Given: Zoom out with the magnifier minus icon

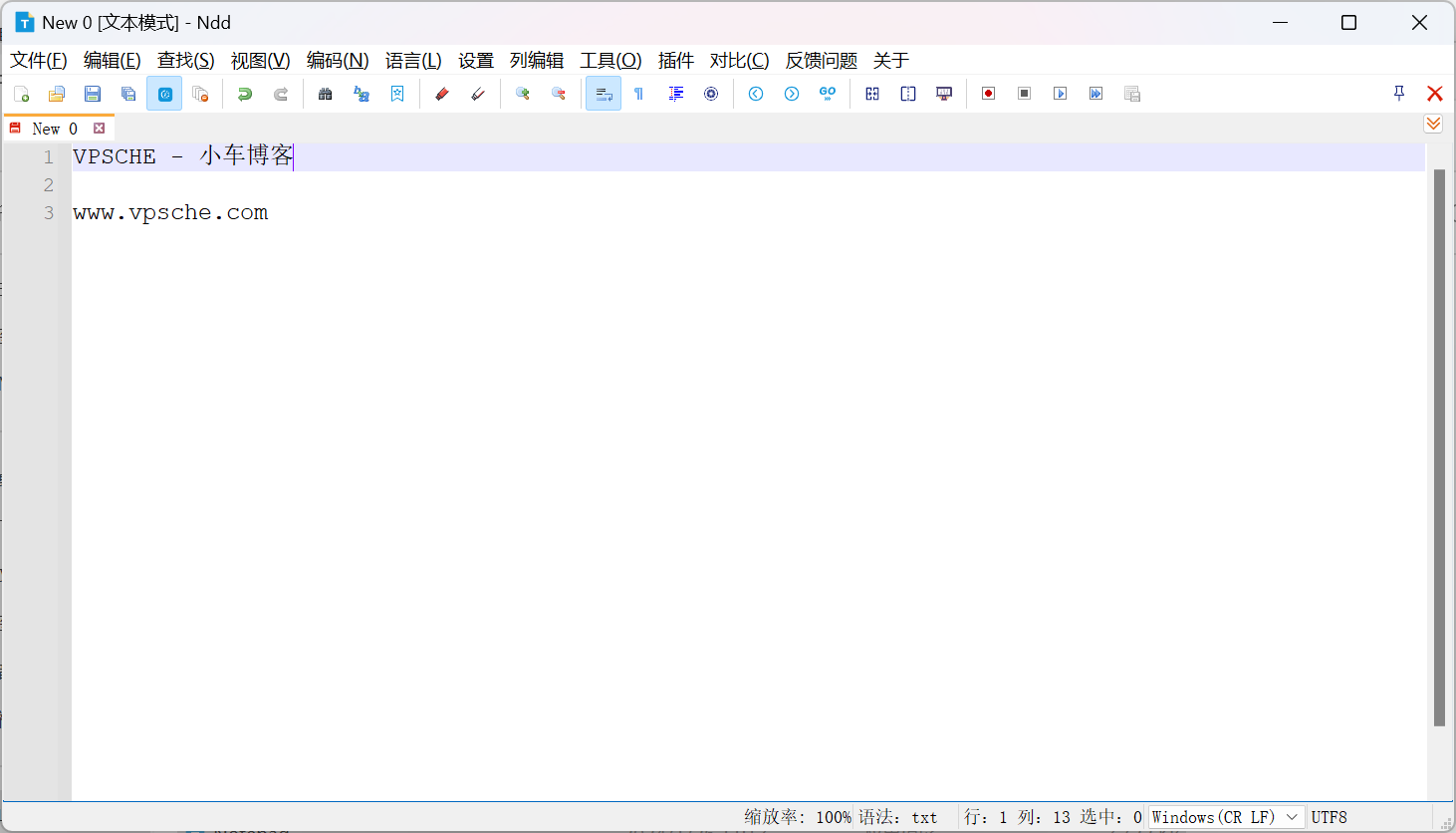Looking at the screenshot, I should pyautogui.click(x=559, y=94).
